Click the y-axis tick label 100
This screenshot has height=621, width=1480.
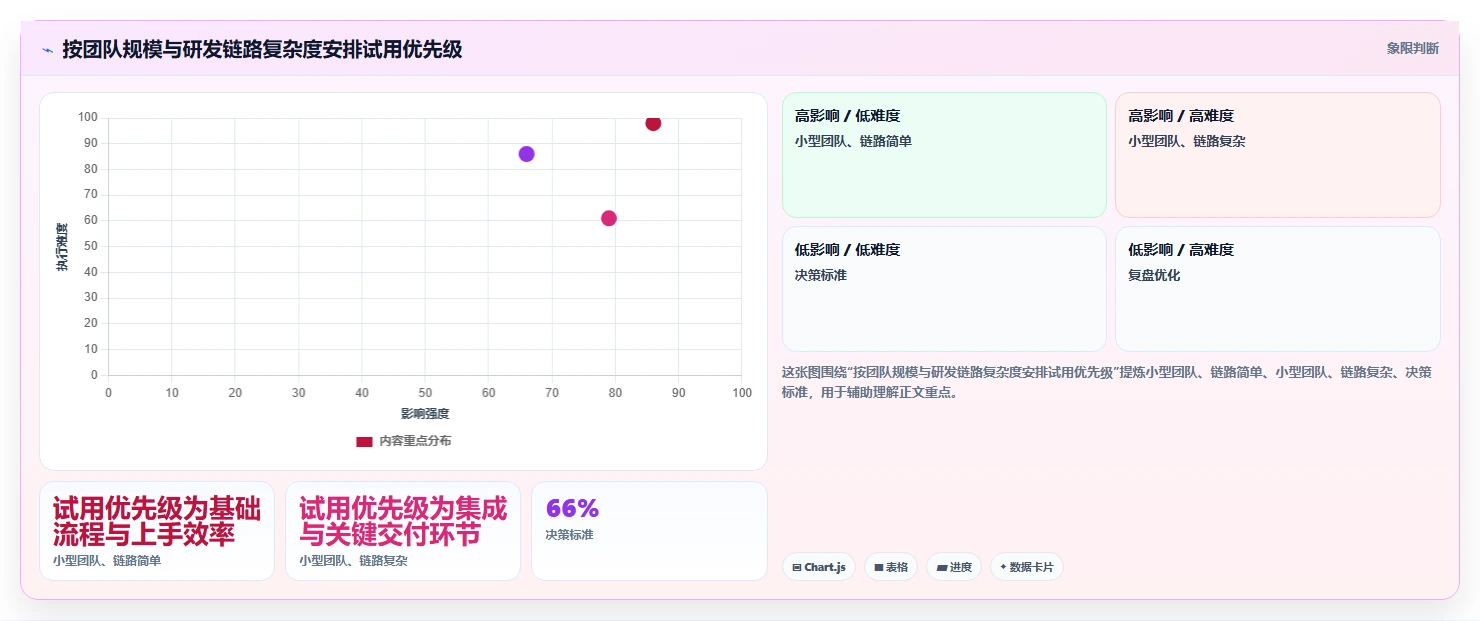pos(88,118)
